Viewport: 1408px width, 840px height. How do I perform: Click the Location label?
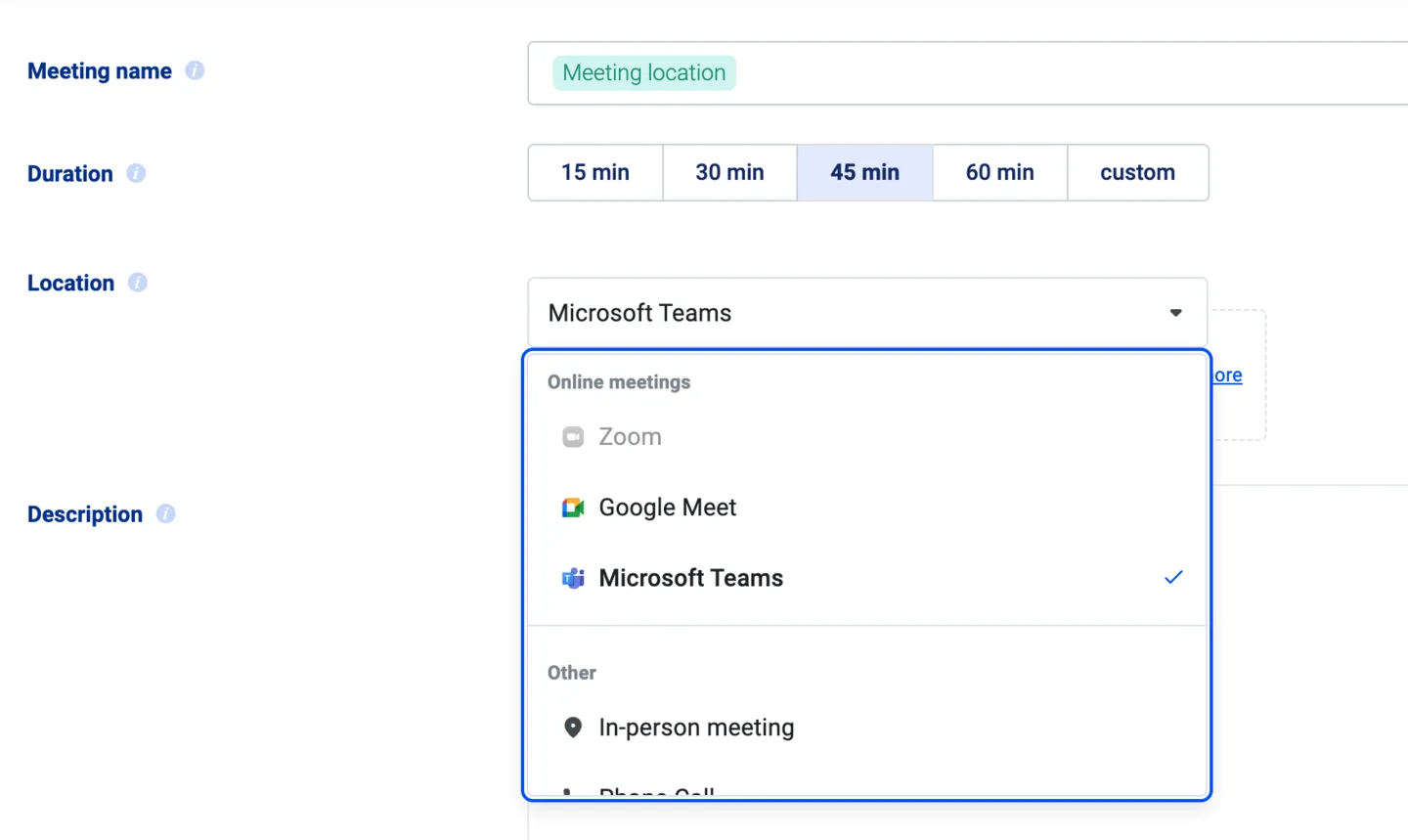[x=71, y=284]
